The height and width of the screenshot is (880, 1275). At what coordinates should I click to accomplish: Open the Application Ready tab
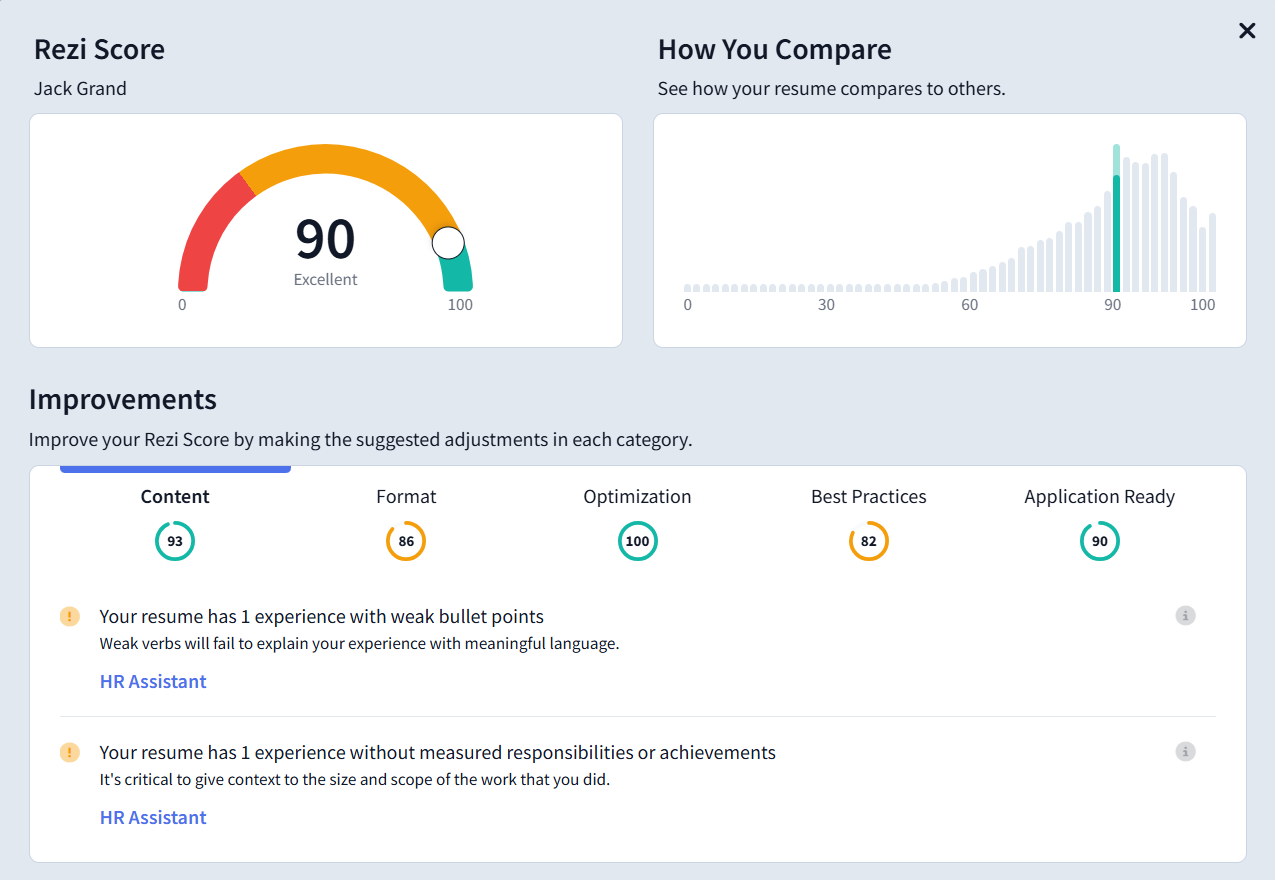(x=1099, y=496)
